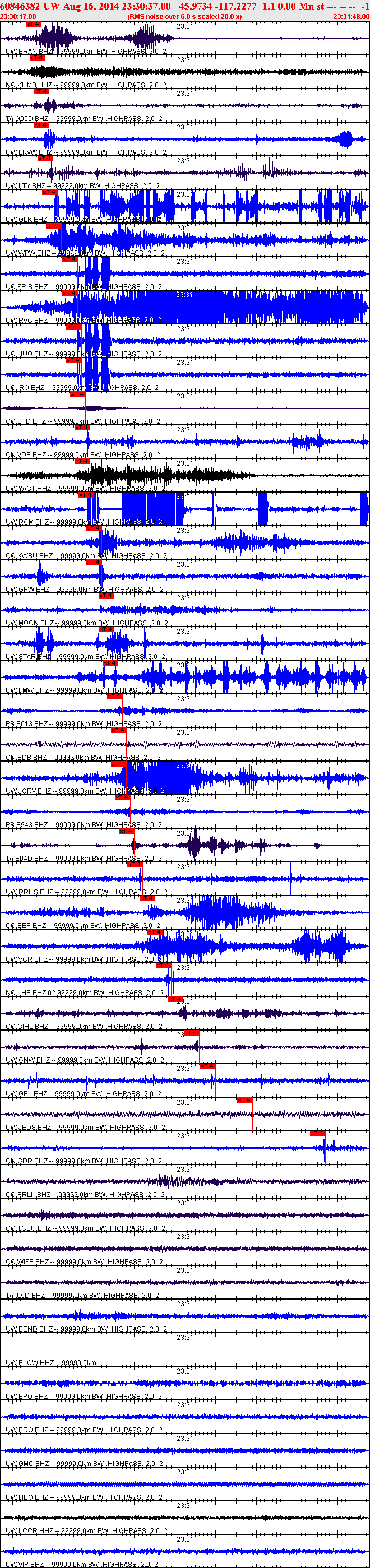Image resolution: width=370 pixels, height=1568 pixels.
Task: Click the red pick flag on UW GNW trace
Action: [x=191, y=1032]
